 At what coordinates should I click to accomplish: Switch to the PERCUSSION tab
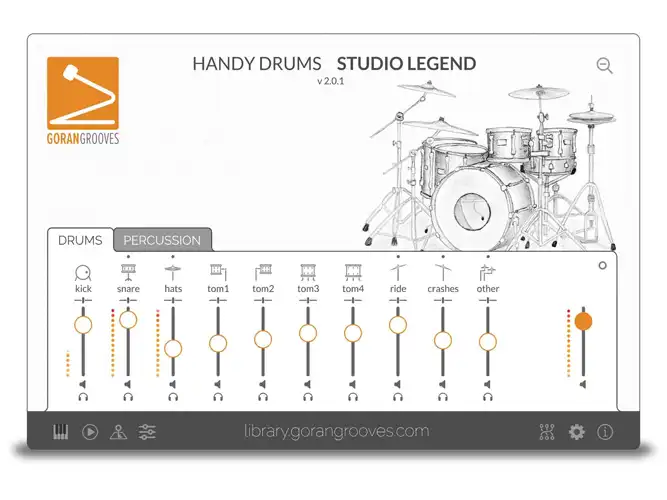click(x=162, y=240)
